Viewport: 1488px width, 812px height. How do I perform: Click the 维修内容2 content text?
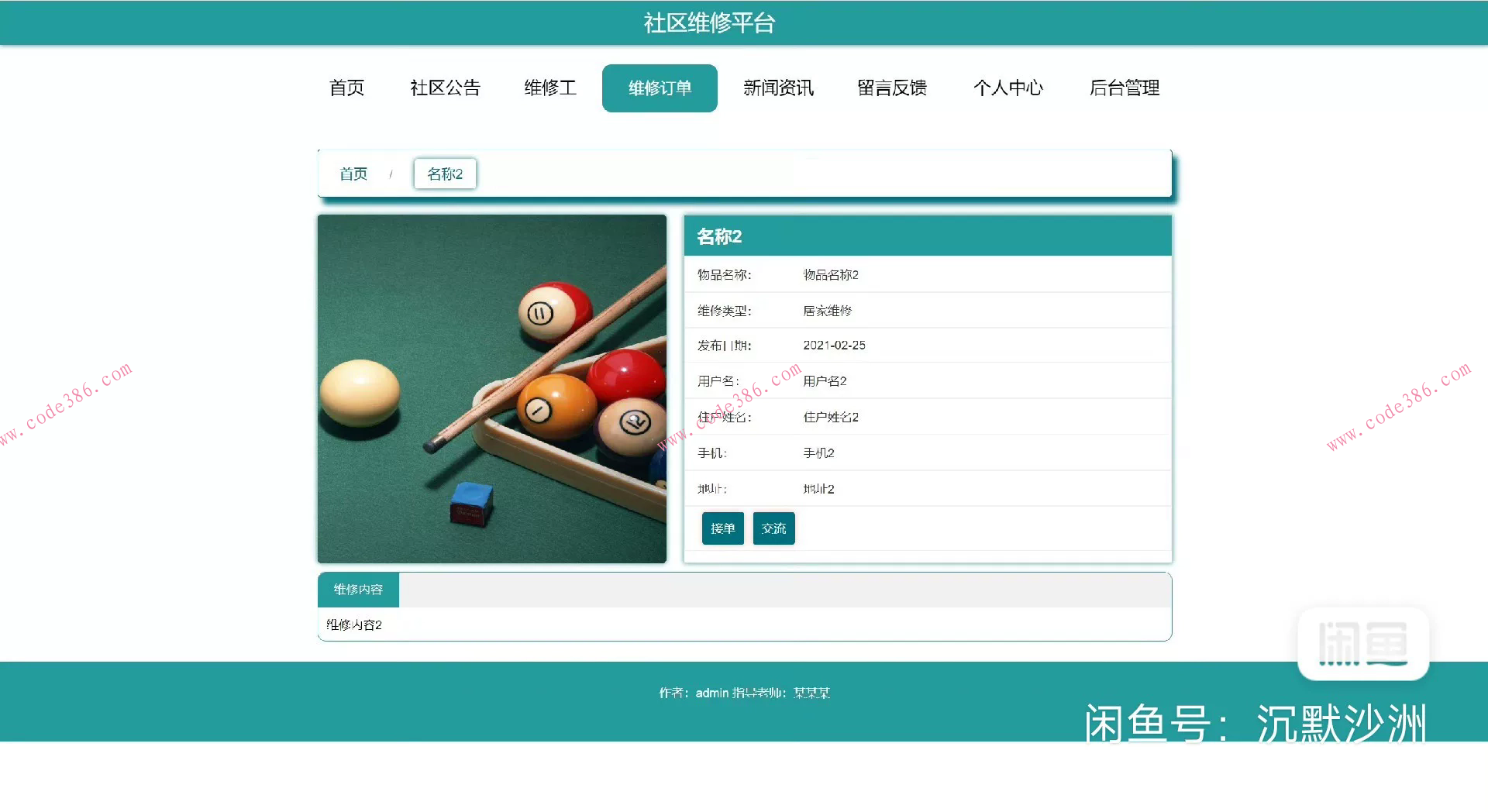click(x=354, y=624)
